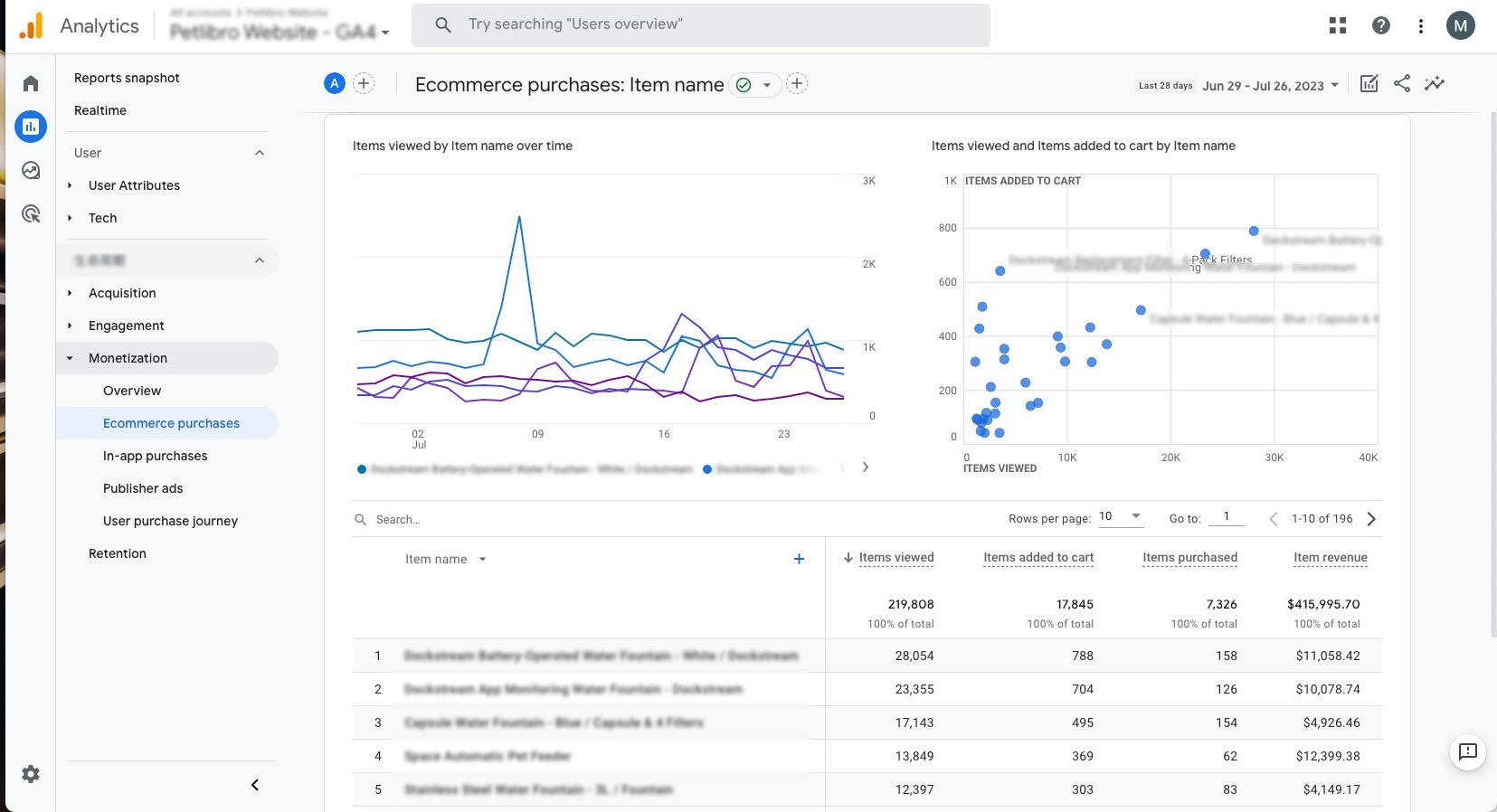Add filter using plus after report title
The height and width of the screenshot is (812, 1497).
[x=797, y=84]
